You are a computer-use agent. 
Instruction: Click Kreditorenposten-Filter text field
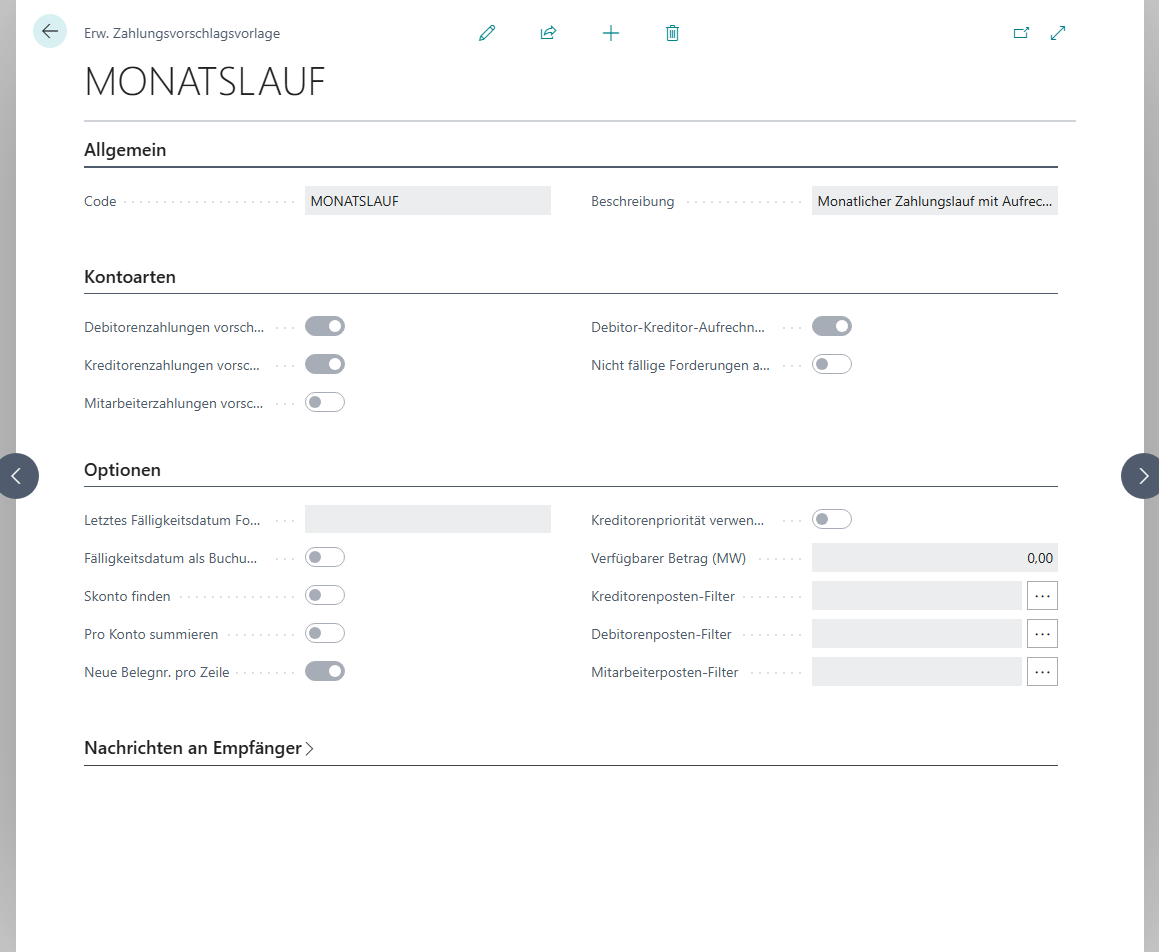(917, 596)
